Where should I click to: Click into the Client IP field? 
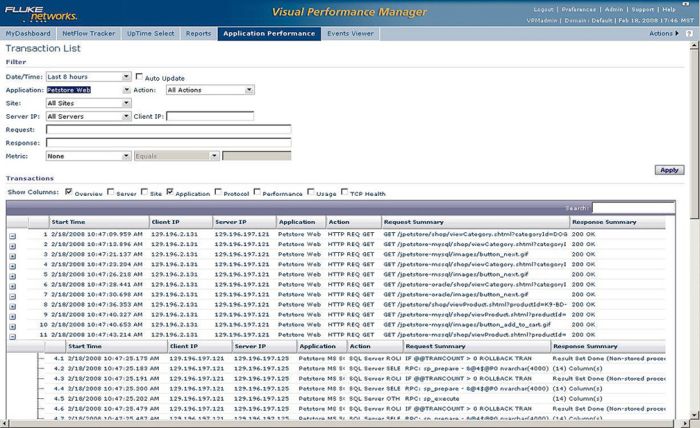(210, 116)
